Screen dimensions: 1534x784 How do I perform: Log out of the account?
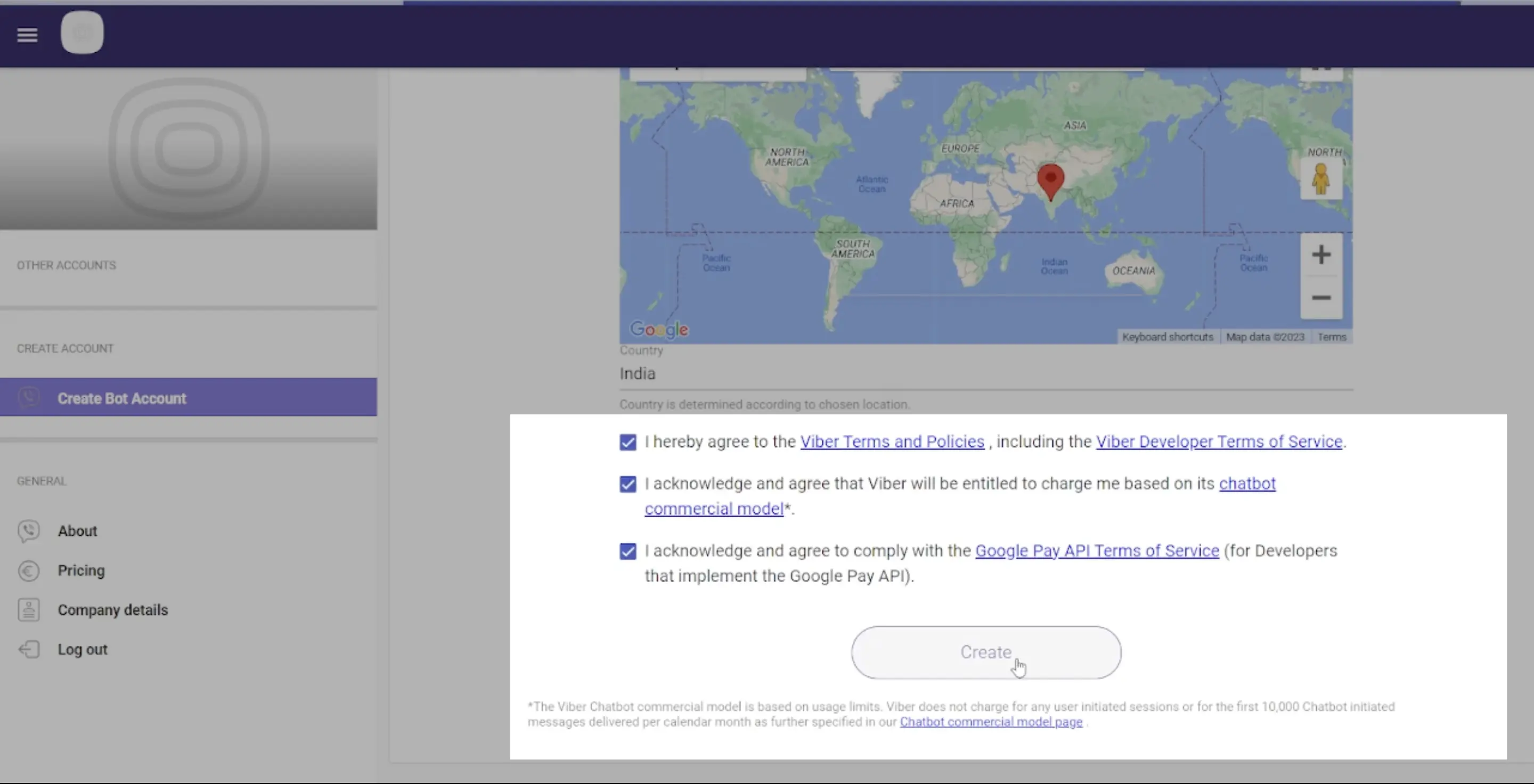point(82,649)
